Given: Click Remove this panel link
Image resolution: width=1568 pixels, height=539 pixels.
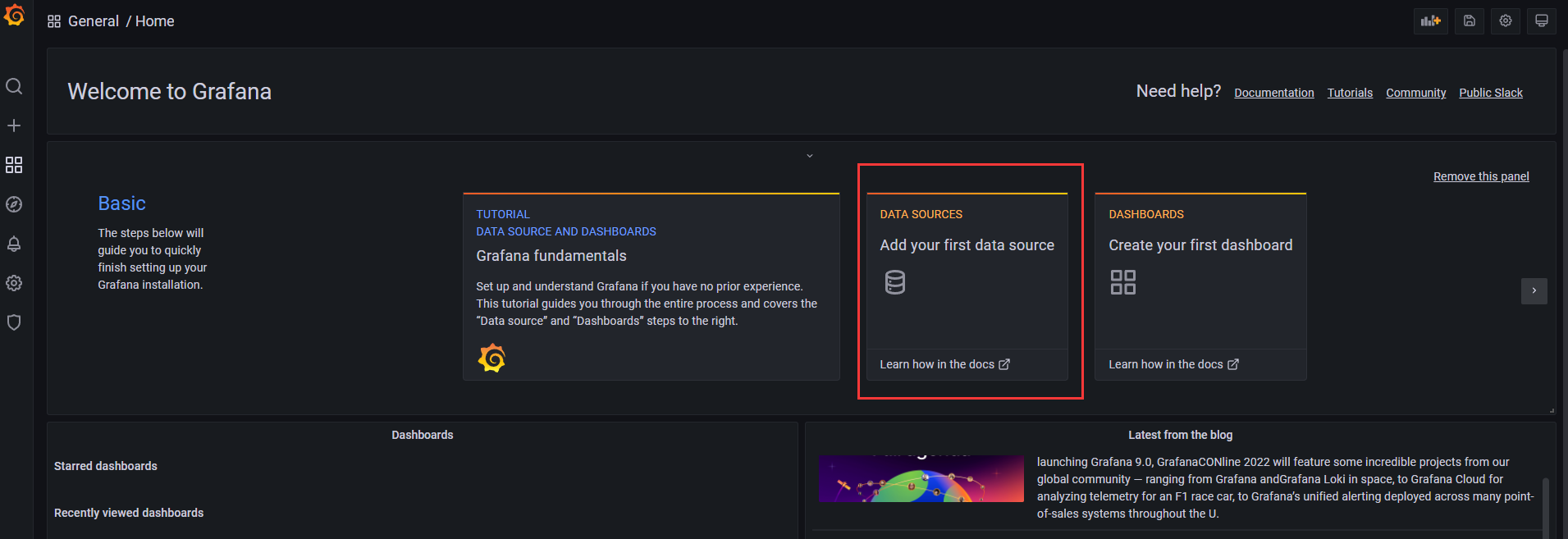Looking at the screenshot, I should pos(1481,176).
